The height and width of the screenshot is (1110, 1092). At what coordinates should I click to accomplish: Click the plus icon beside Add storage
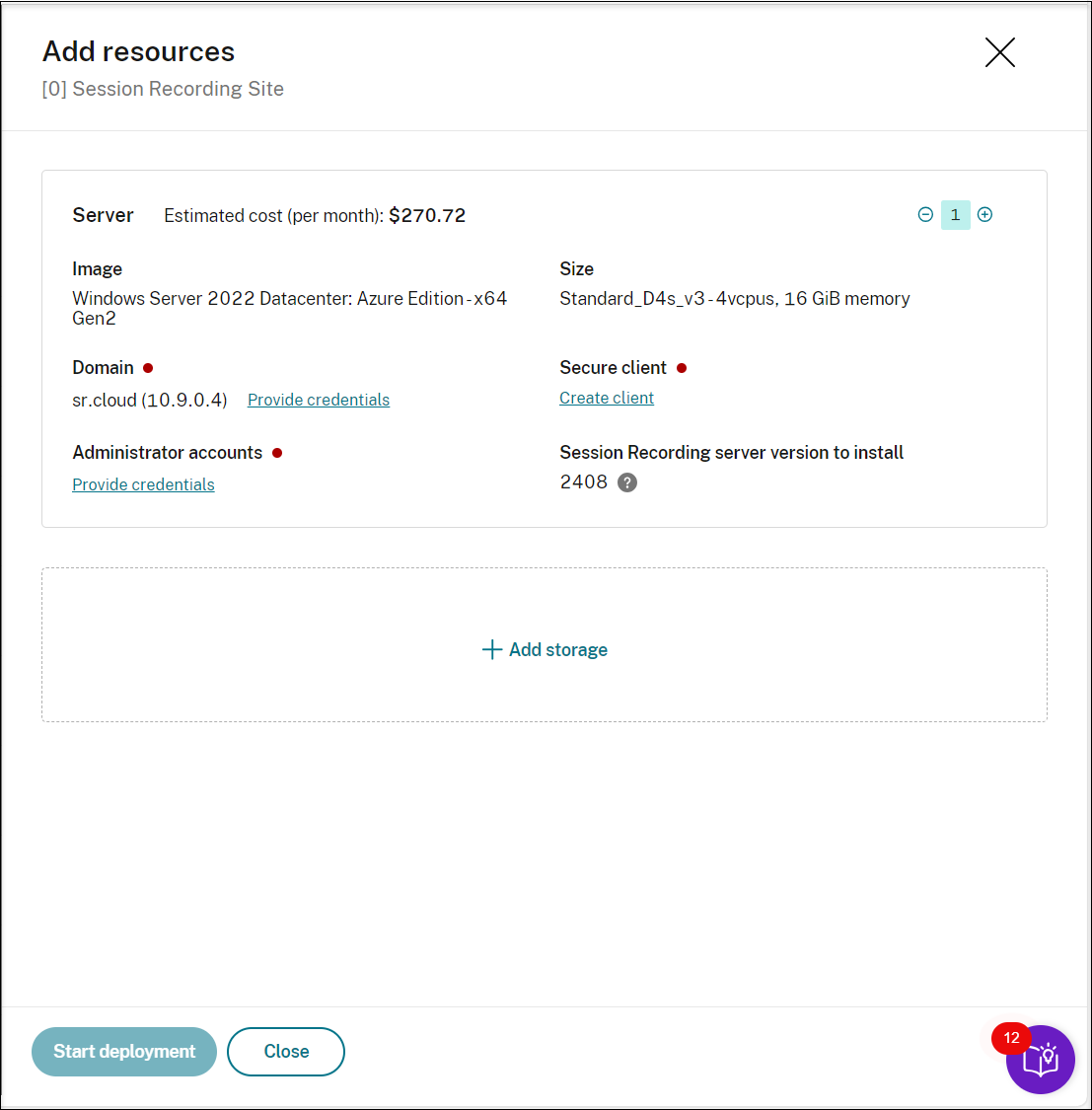[x=491, y=649]
